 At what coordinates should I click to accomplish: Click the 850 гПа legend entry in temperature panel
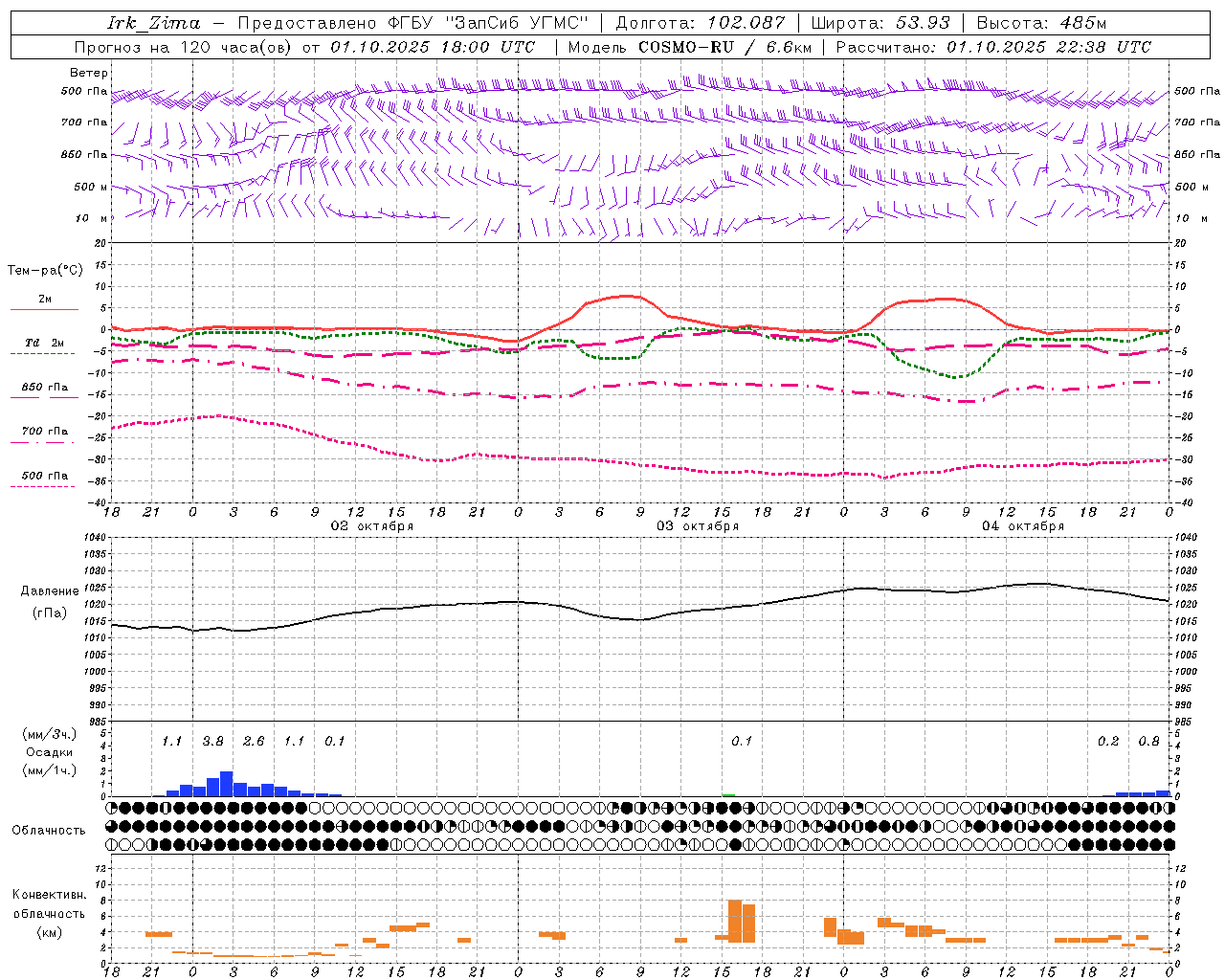point(44,388)
